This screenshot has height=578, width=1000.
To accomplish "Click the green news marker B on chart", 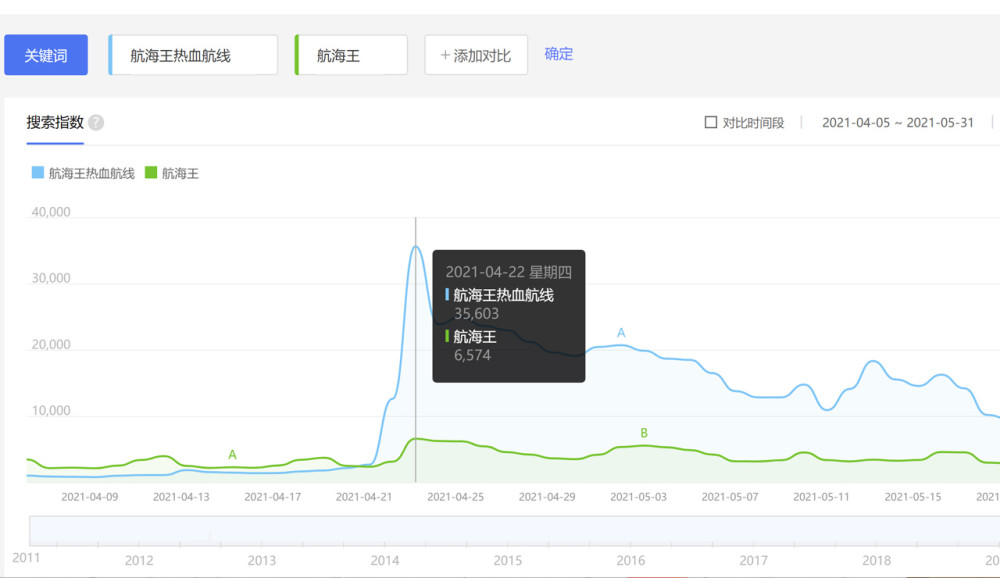I will pyautogui.click(x=644, y=433).
